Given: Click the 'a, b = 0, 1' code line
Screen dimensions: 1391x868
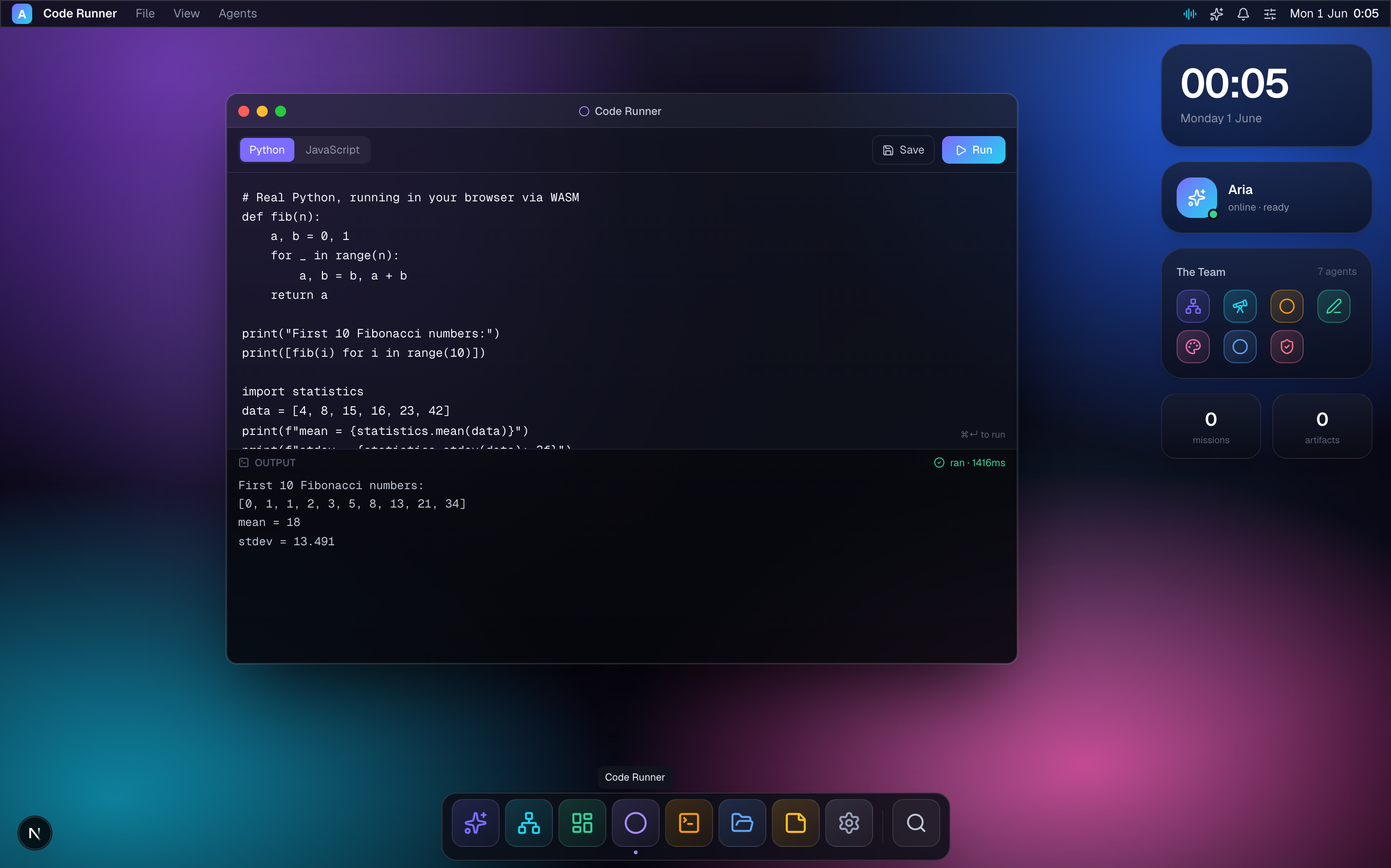Looking at the screenshot, I should 310,236.
